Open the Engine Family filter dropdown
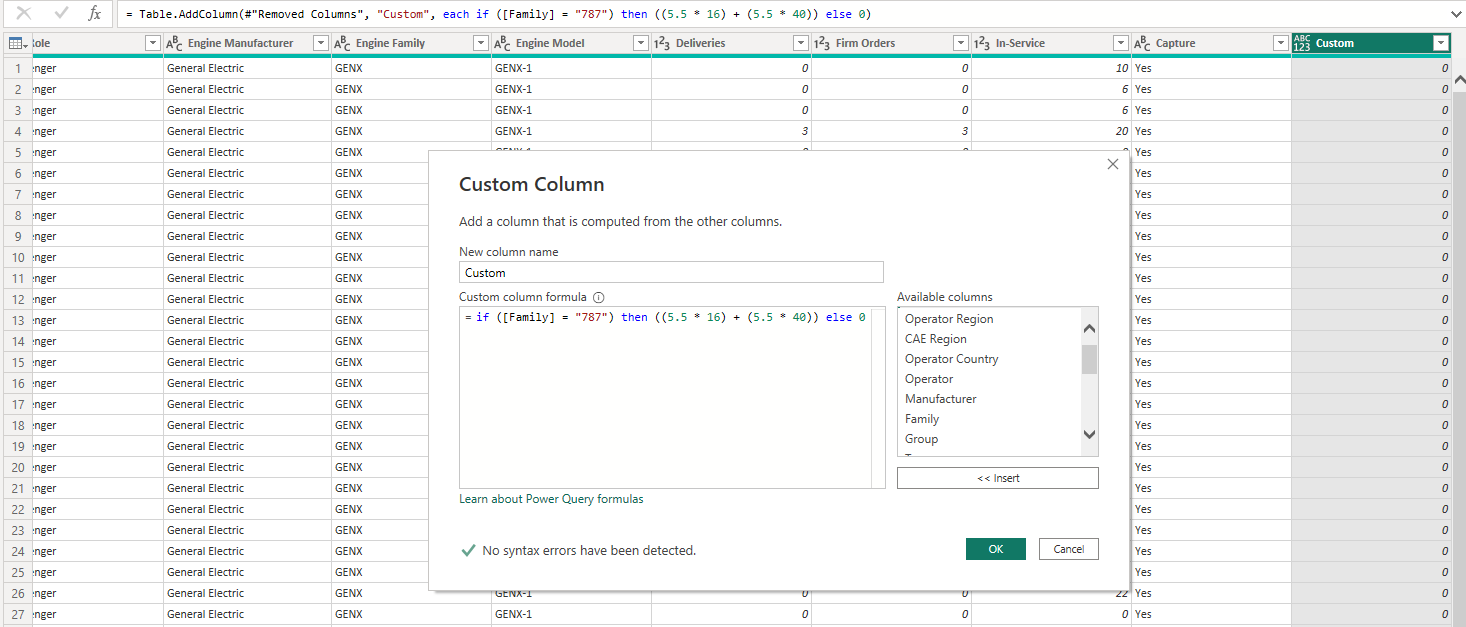This screenshot has height=627, width=1466. [x=480, y=43]
